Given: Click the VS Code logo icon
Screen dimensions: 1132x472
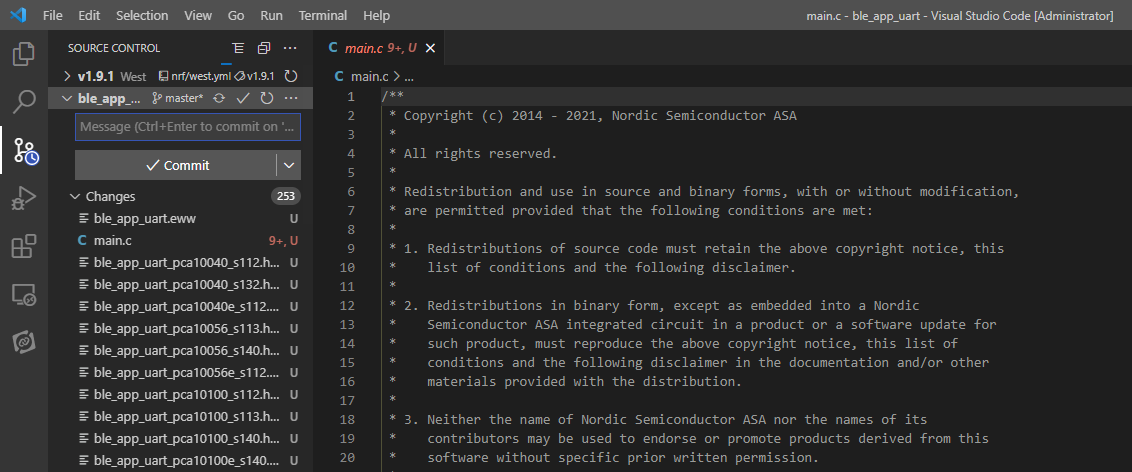Looking at the screenshot, I should click(x=18, y=15).
